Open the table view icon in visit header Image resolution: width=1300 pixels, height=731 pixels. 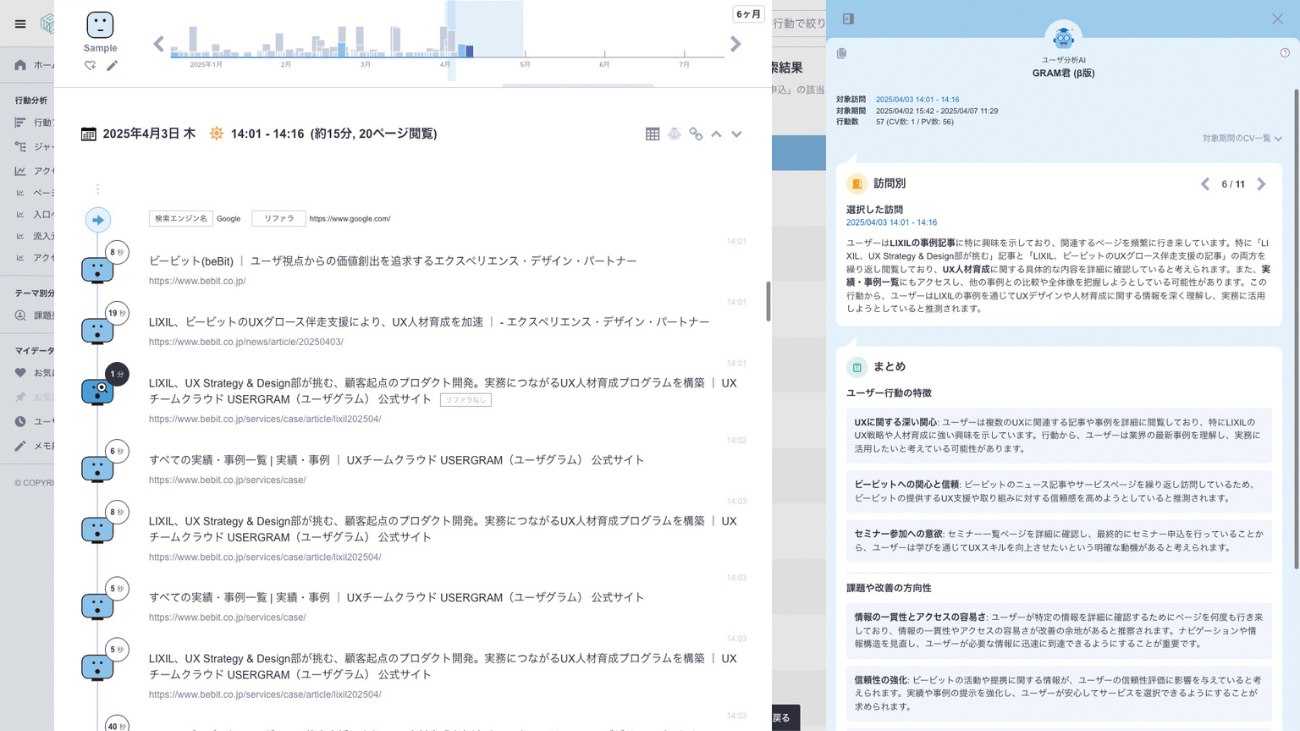point(652,134)
